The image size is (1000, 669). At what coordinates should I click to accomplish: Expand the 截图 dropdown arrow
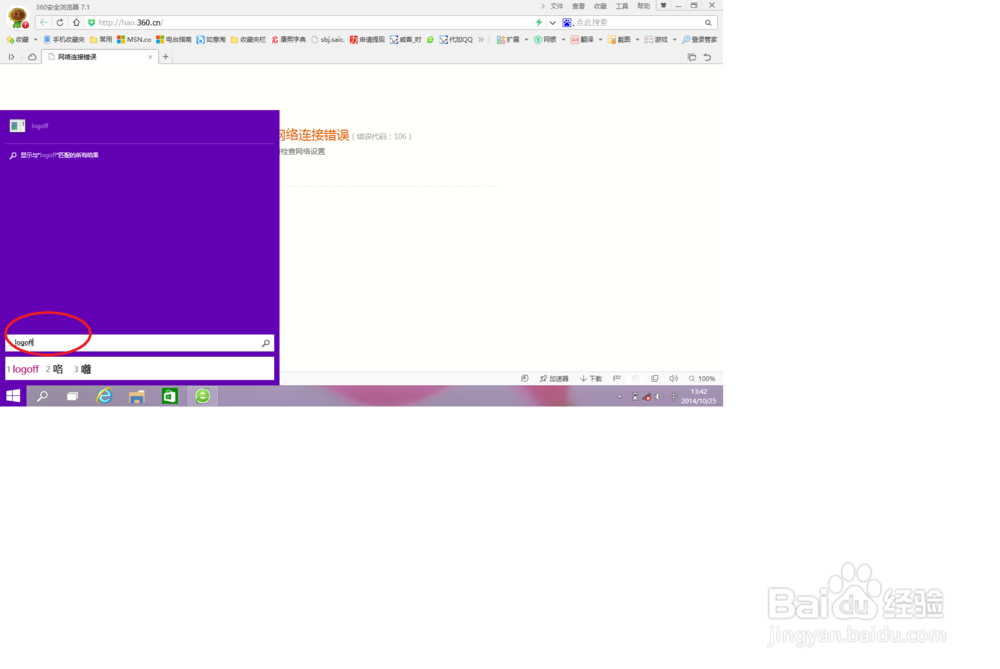637,40
